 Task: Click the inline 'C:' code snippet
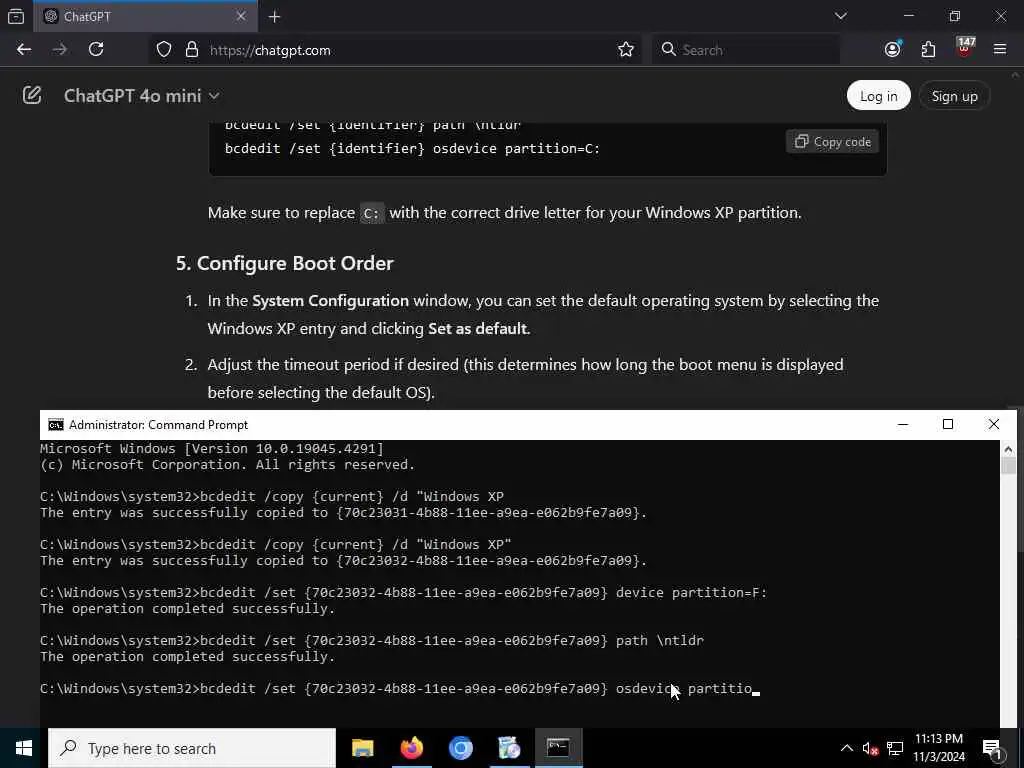(x=372, y=214)
